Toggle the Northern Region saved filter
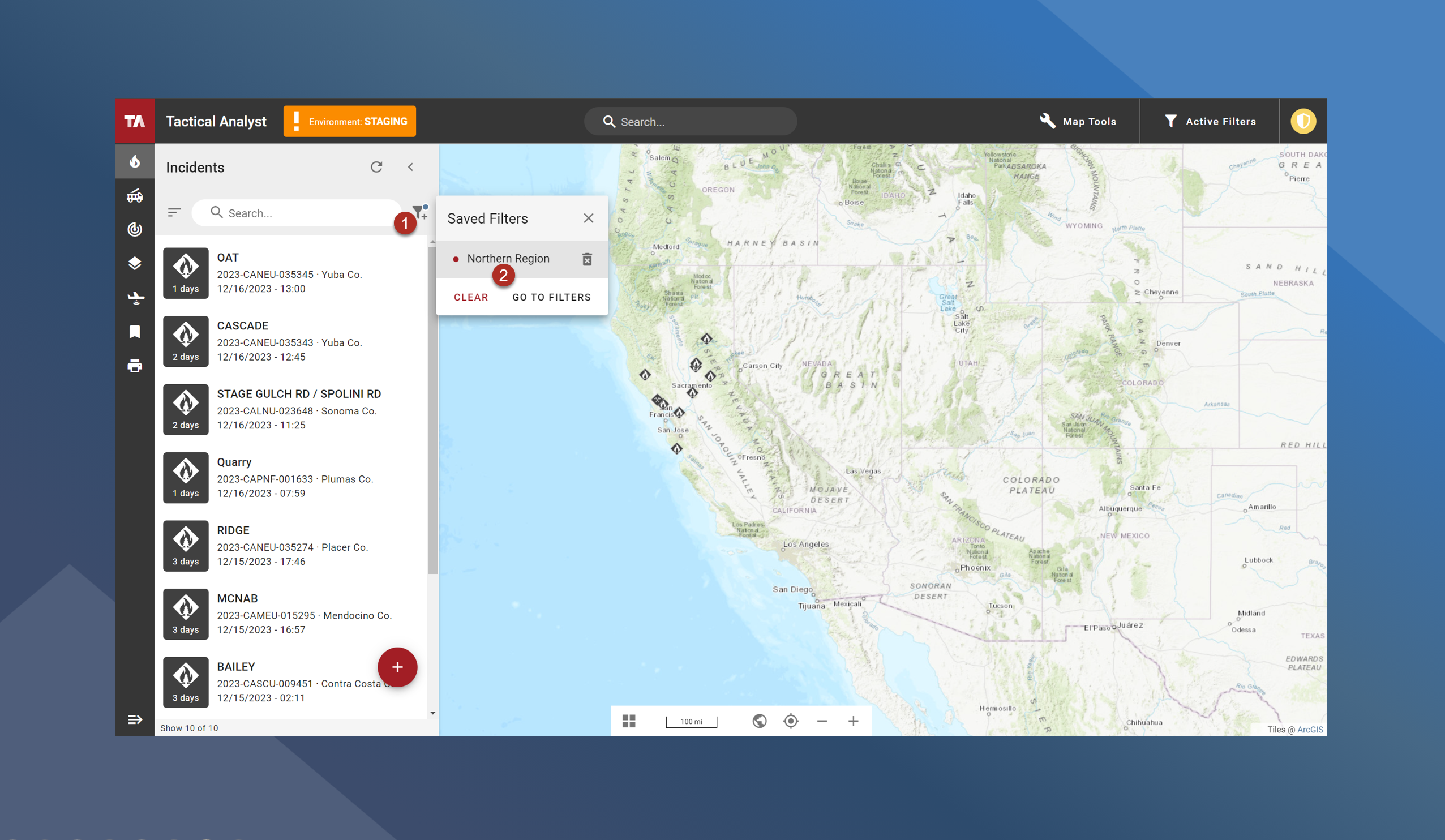The width and height of the screenshot is (1445, 840). pos(508,259)
